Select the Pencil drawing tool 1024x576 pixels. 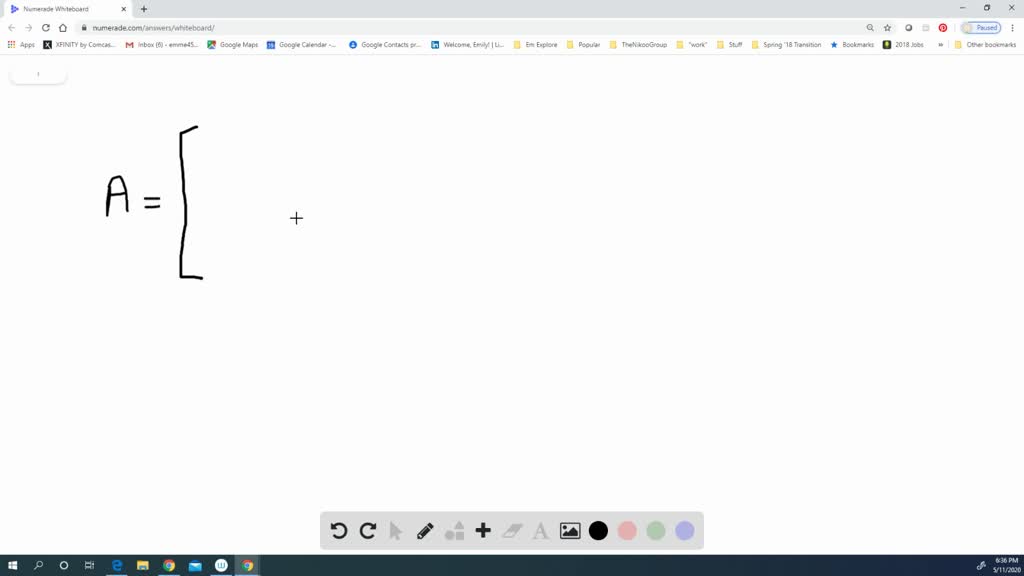(424, 531)
